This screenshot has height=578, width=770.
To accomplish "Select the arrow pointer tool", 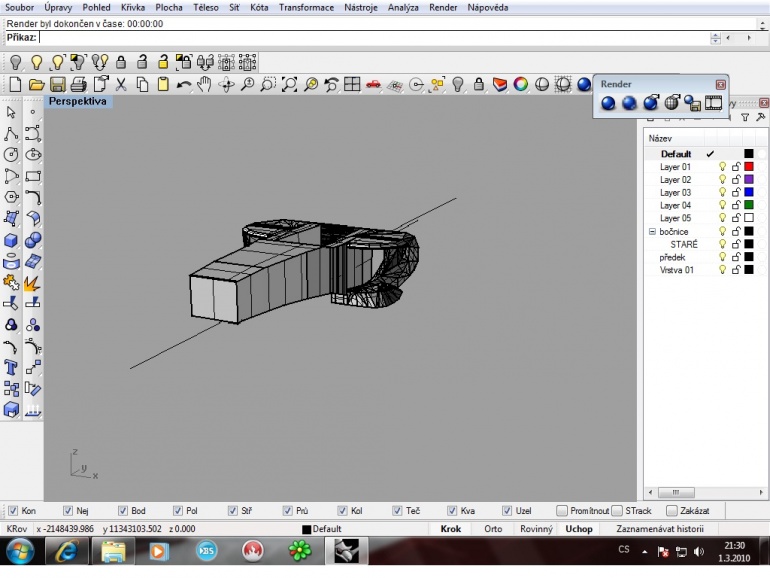I will [11, 112].
